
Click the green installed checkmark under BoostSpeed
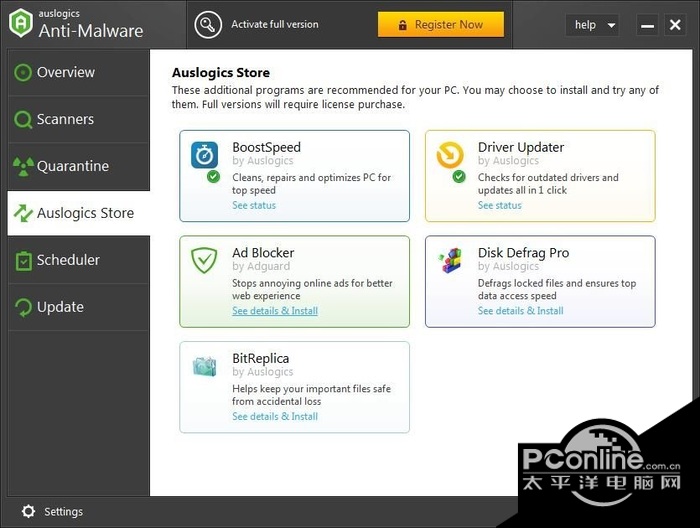click(x=213, y=176)
